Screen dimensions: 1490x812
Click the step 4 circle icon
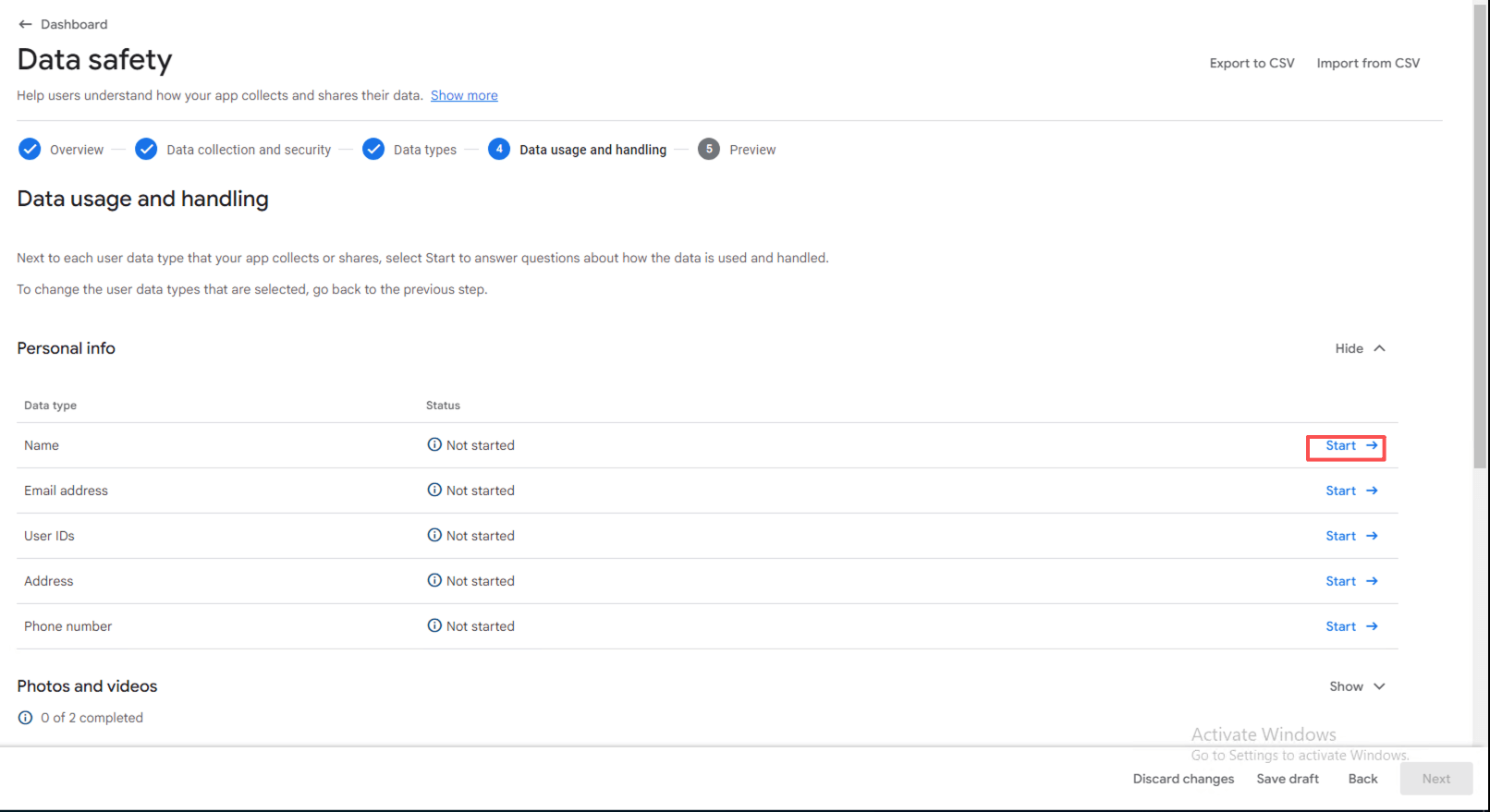pos(499,149)
